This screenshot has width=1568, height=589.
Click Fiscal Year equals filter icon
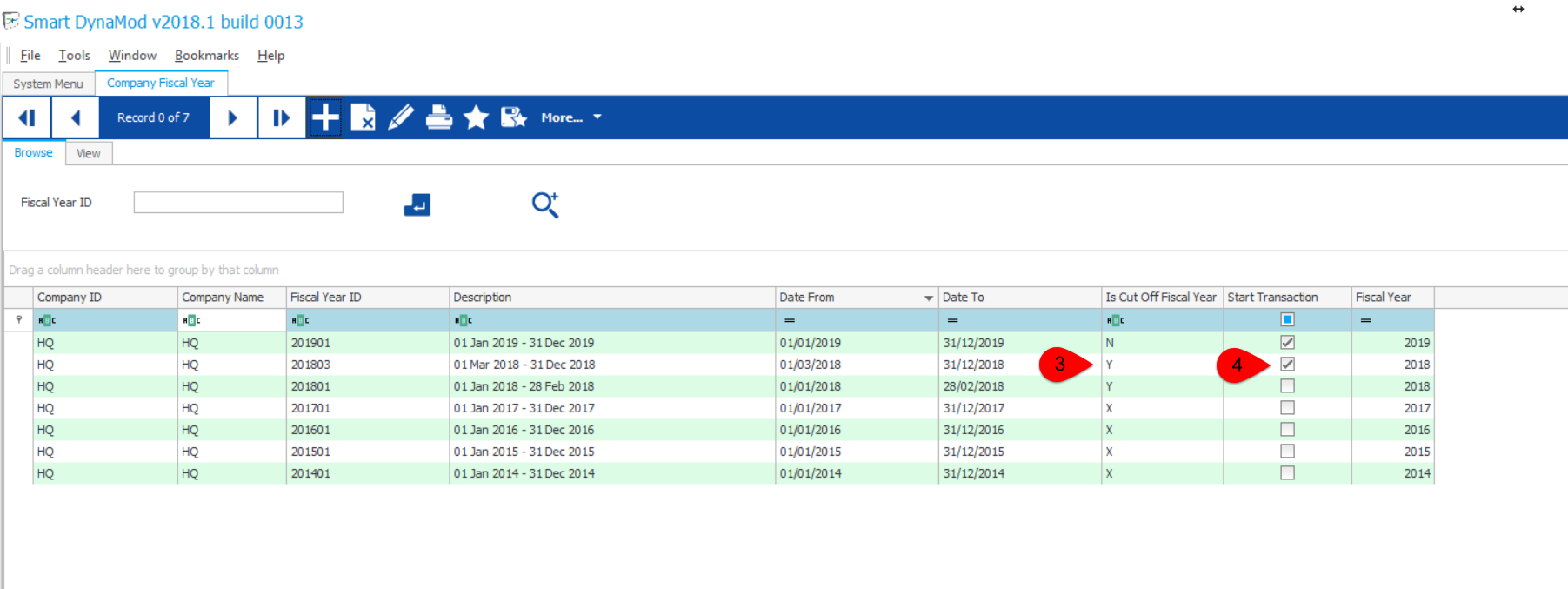[1366, 320]
